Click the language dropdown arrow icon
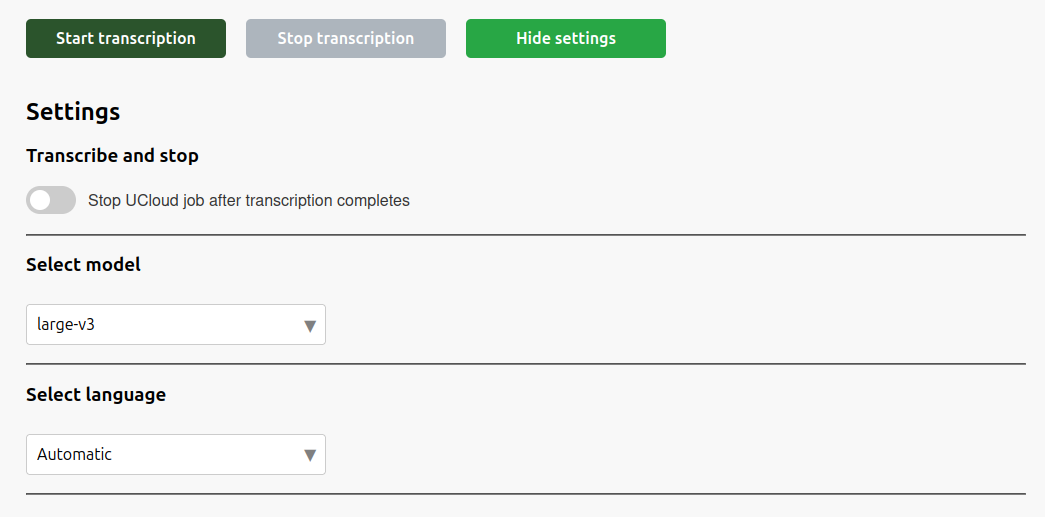 [x=310, y=456]
